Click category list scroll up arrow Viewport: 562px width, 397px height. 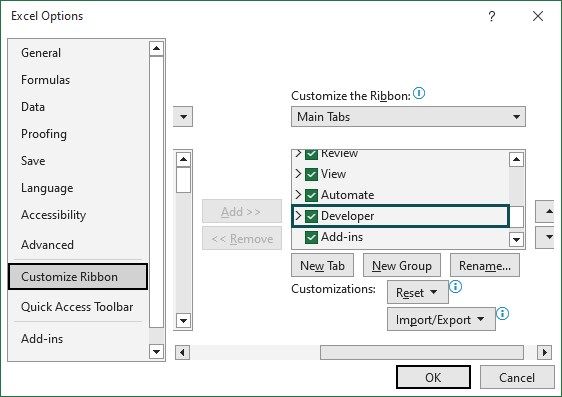pyautogui.click(x=156, y=49)
